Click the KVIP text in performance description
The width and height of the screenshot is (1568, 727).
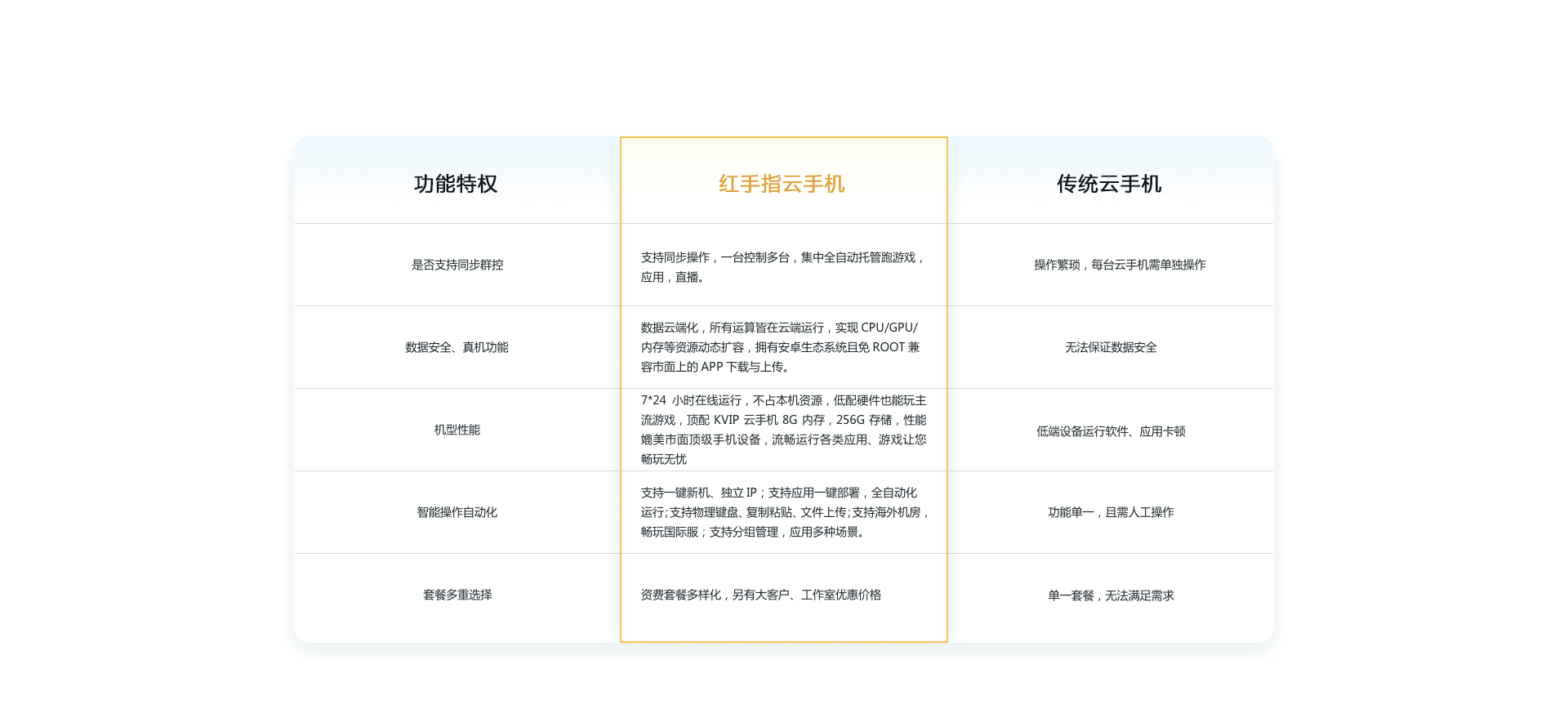[726, 420]
